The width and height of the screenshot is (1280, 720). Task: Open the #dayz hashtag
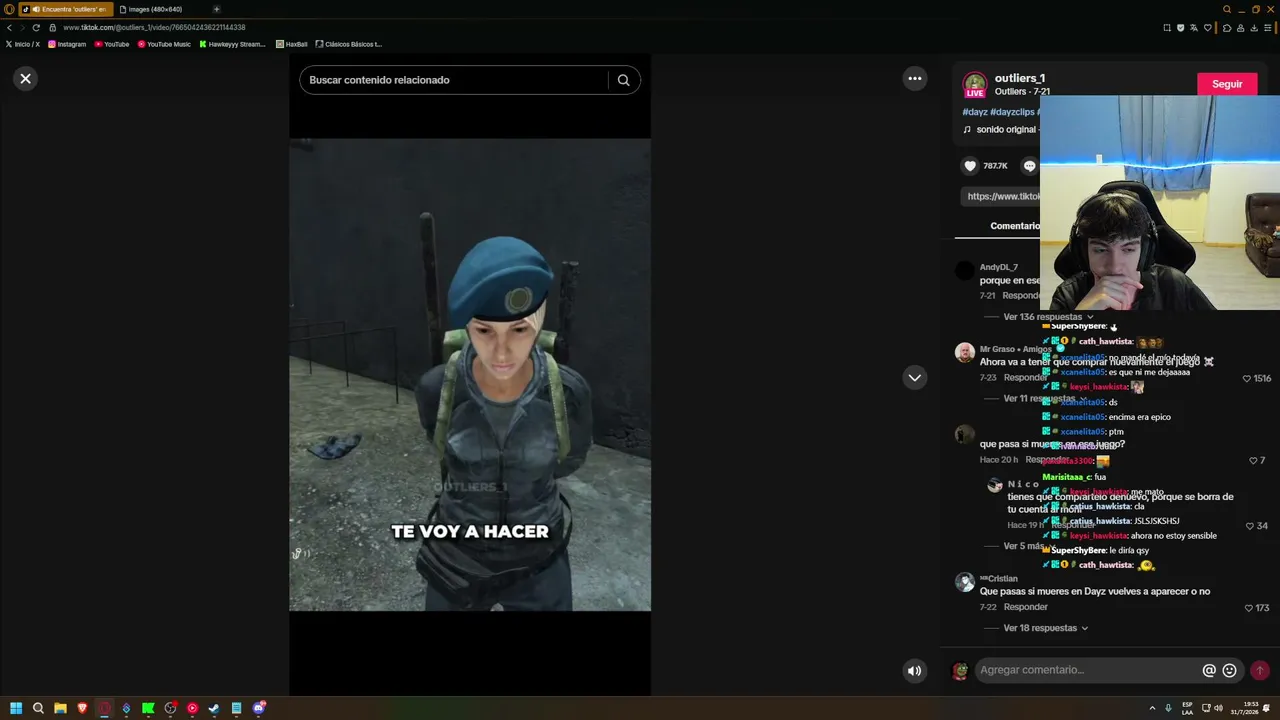coord(975,112)
